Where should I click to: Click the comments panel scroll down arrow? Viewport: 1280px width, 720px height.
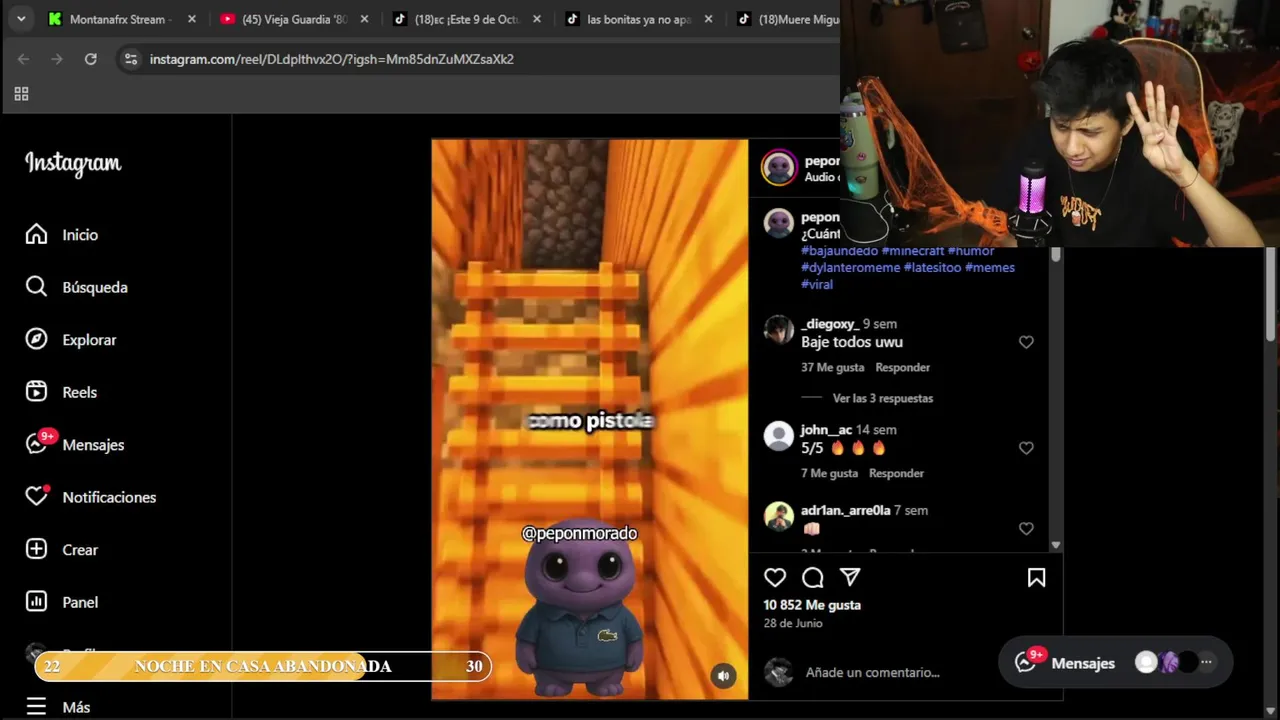1056,545
